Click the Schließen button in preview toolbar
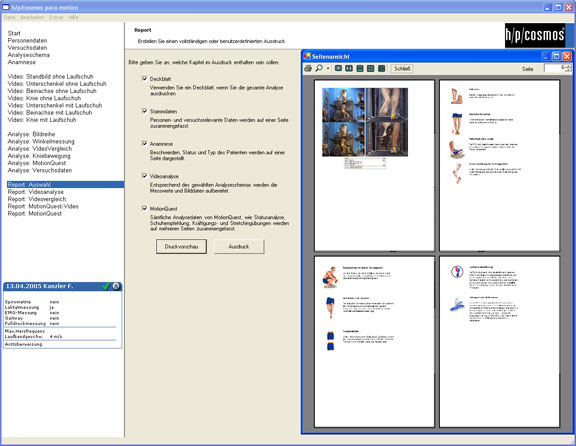Image resolution: width=576 pixels, height=446 pixels. pos(402,68)
